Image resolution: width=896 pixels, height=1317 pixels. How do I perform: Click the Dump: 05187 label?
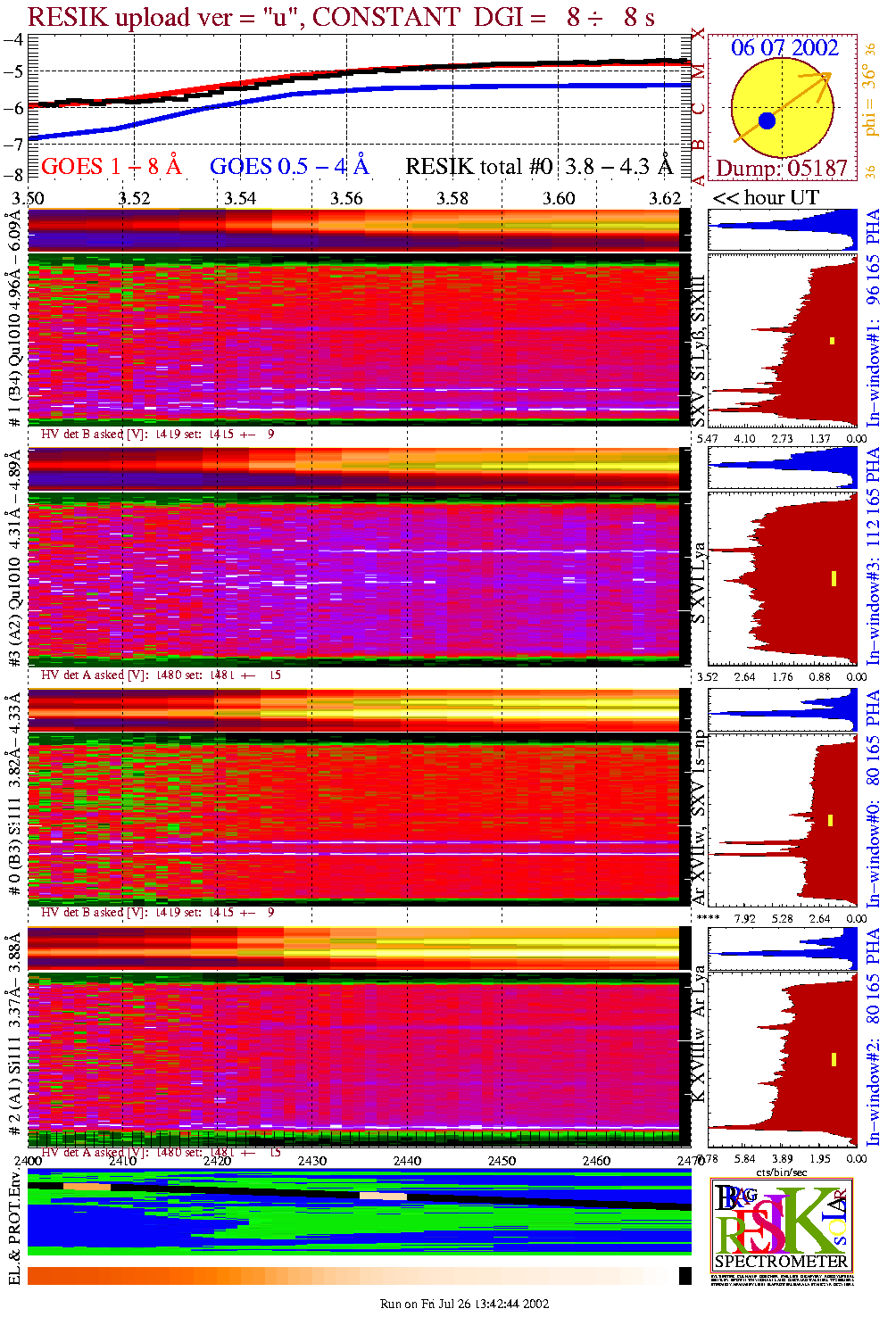pyautogui.click(x=782, y=169)
